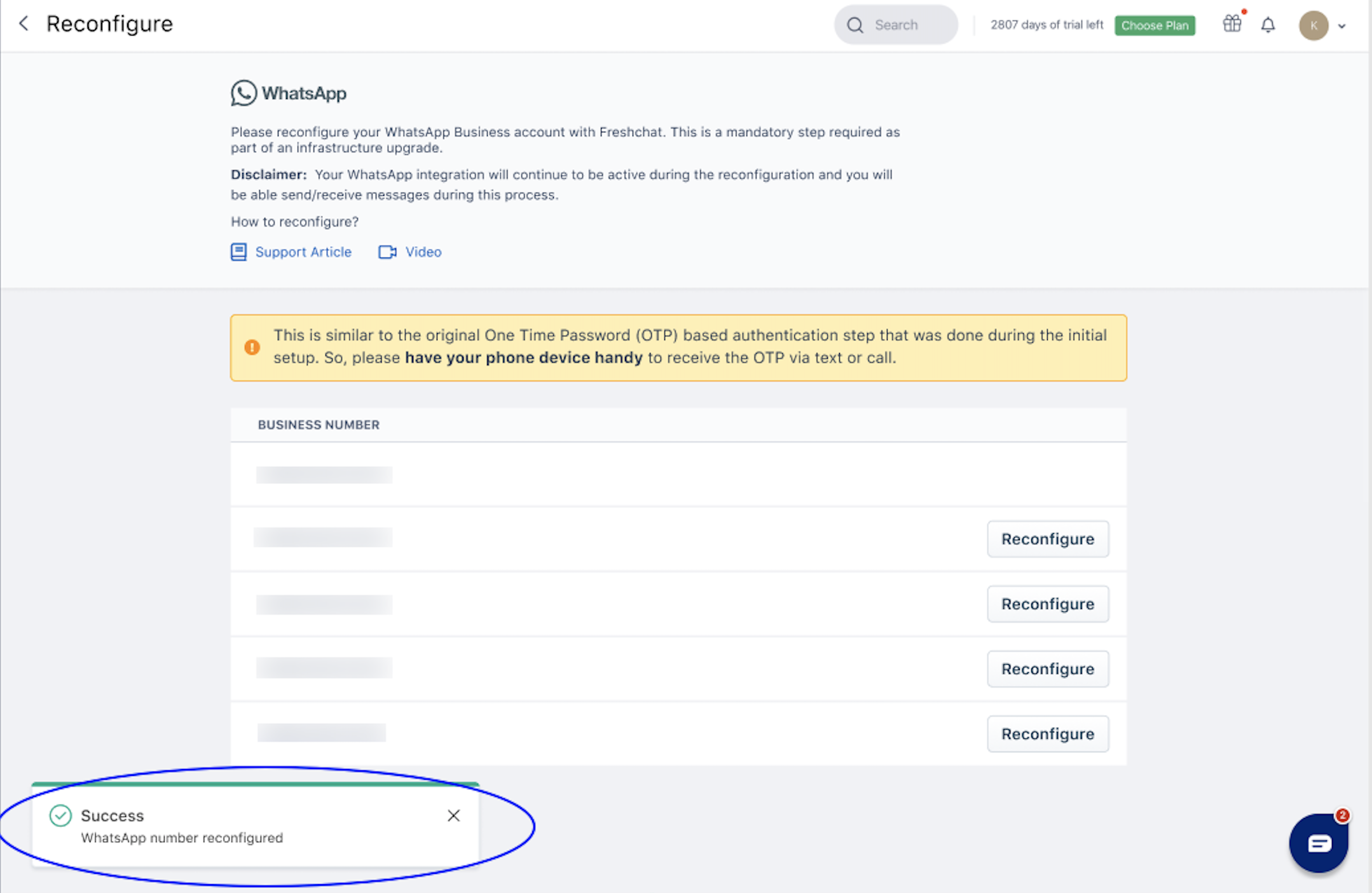Open the notifications bell

point(1268,25)
